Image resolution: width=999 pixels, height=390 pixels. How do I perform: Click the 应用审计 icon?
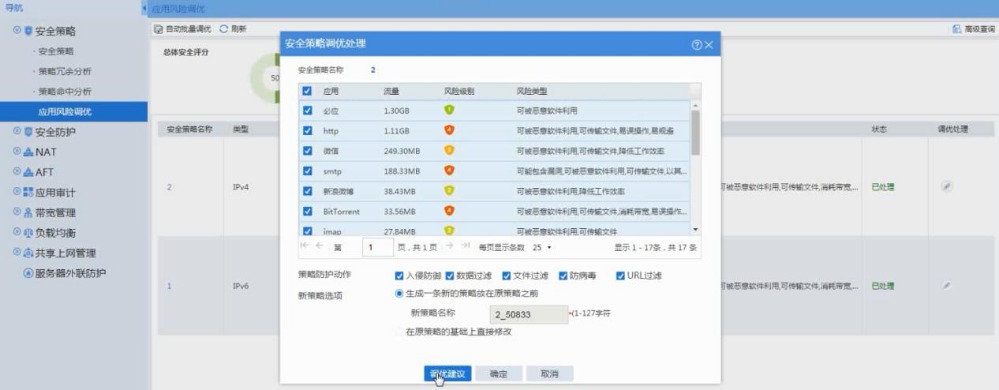click(x=28, y=192)
